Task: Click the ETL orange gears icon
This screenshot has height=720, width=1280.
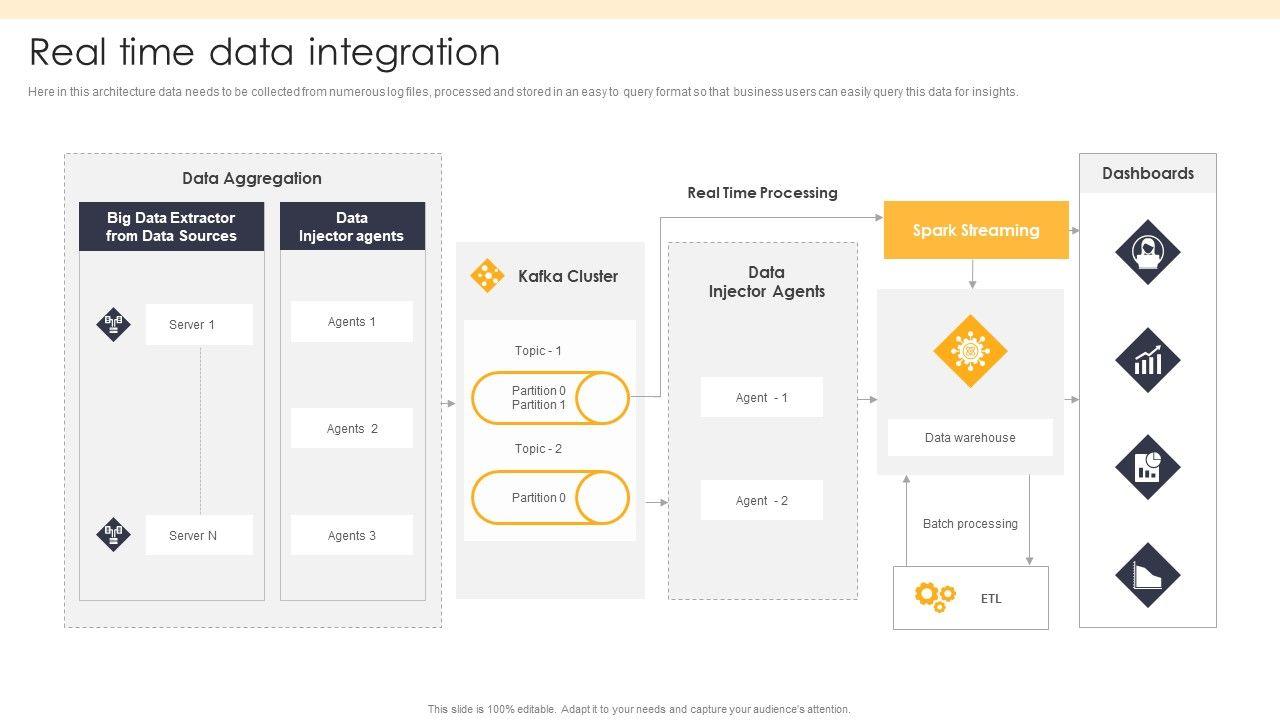Action: [935, 597]
